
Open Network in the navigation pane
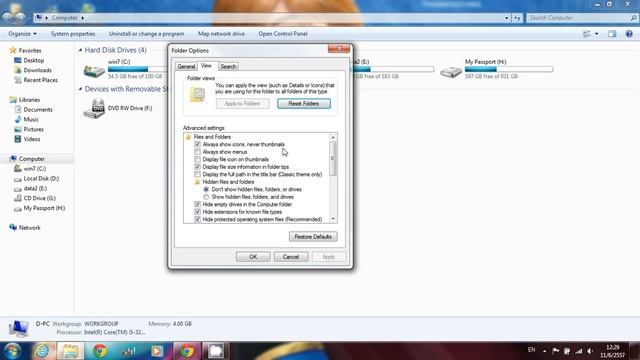[29, 228]
